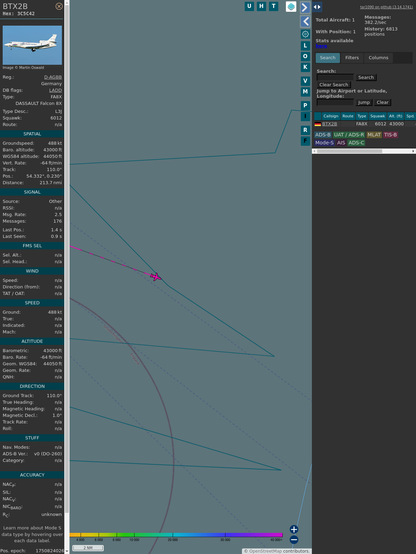Toggle sidebar width with double-arrow button
The height and width of the screenshot is (554, 416).
click(x=317, y=7)
